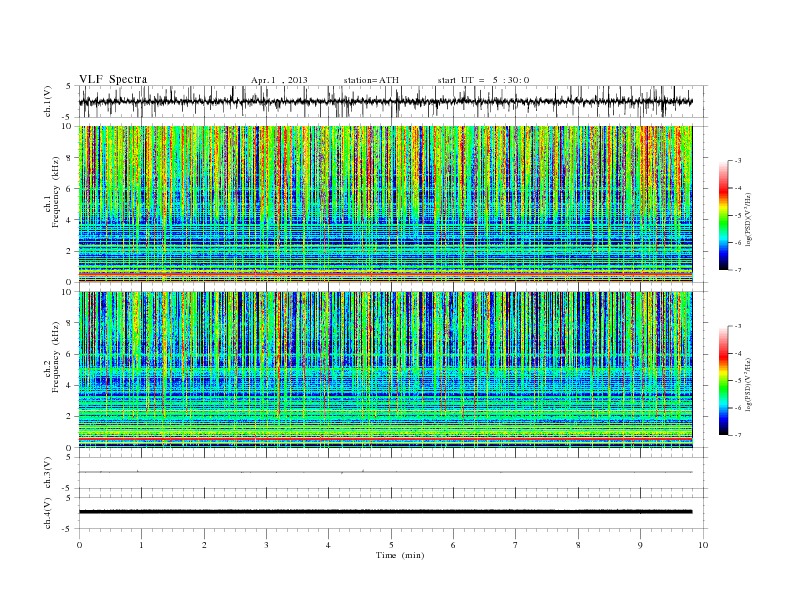This screenshot has width=792, height=612.
Task: Click the "1" minute tick label
Action: [x=142, y=545]
